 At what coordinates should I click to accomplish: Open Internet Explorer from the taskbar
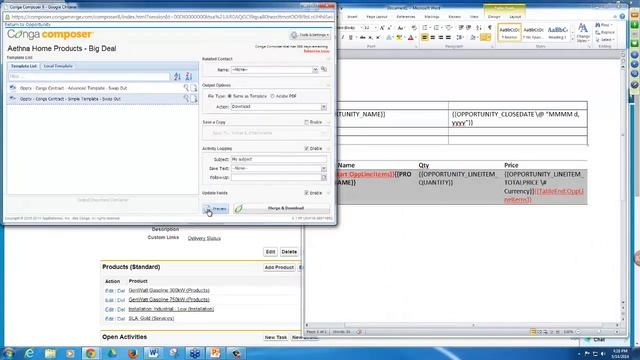tap(29, 353)
